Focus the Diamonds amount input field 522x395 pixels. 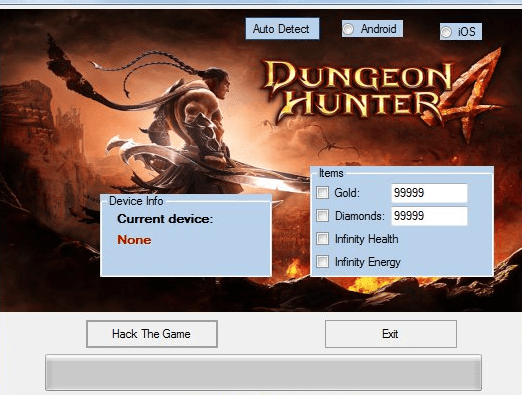pos(429,216)
